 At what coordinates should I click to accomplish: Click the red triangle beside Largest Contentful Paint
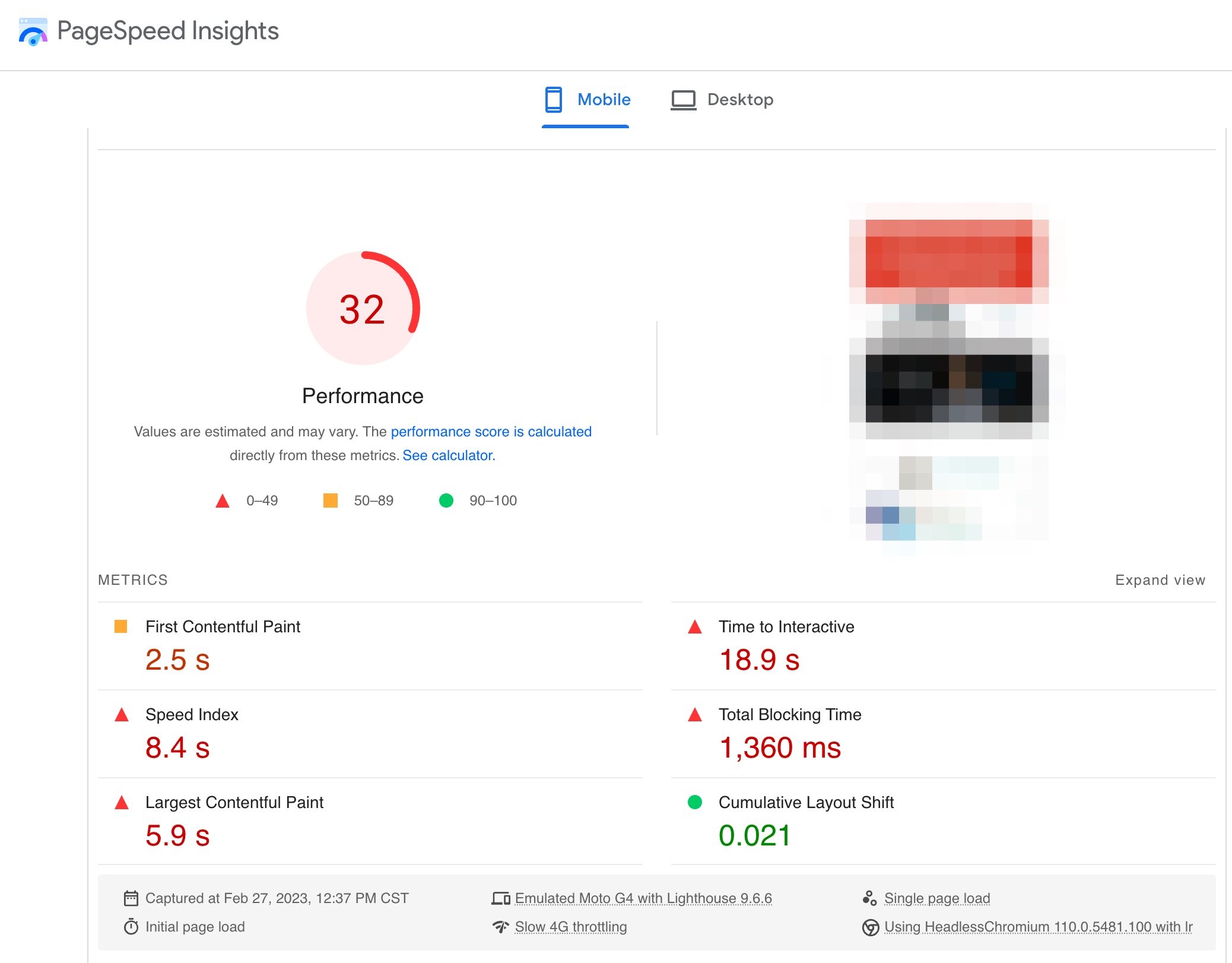(x=121, y=802)
